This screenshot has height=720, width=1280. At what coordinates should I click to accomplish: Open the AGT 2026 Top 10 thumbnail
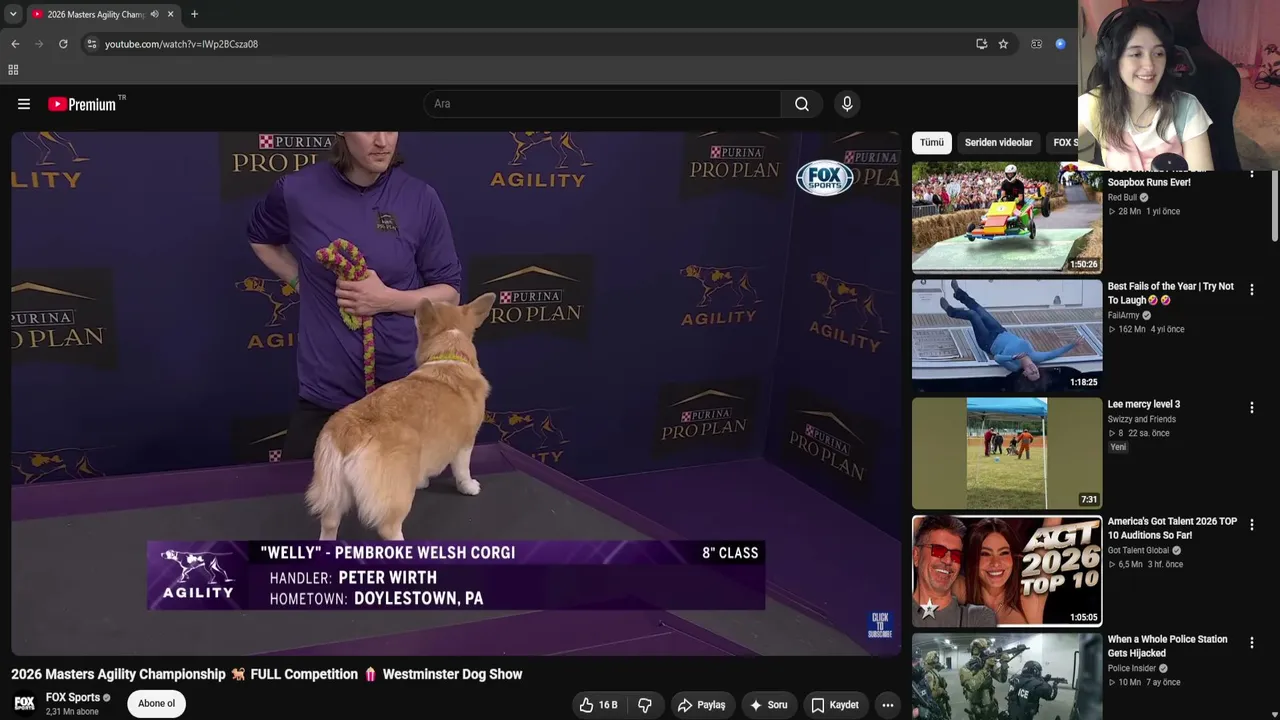pos(1007,571)
